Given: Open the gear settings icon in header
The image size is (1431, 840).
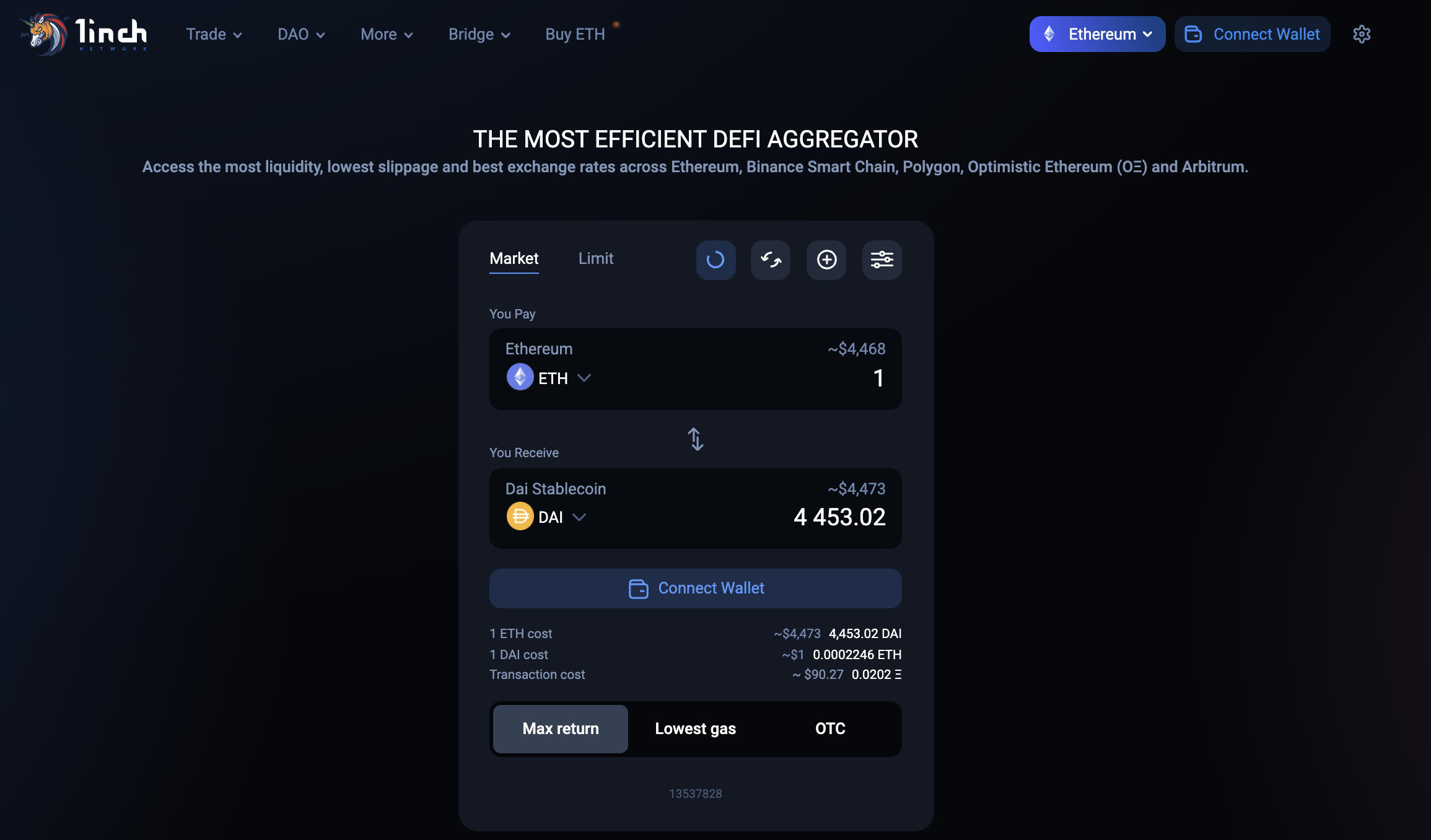Looking at the screenshot, I should [1361, 34].
